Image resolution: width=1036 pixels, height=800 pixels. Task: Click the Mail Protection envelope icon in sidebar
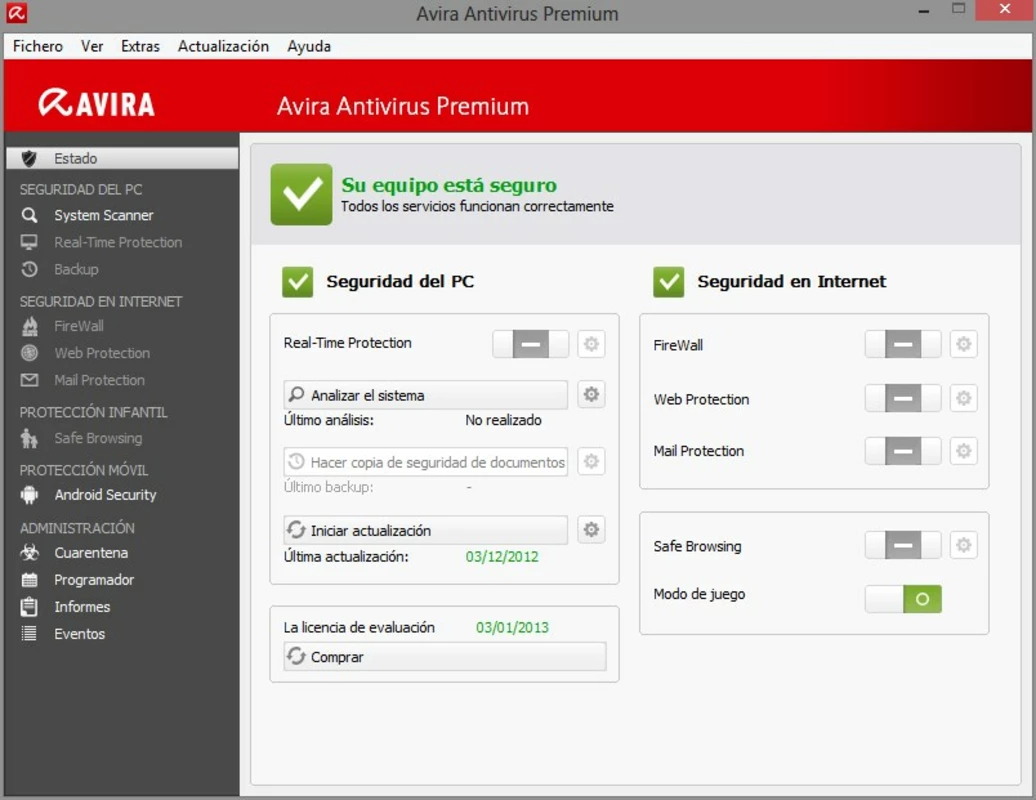click(x=29, y=381)
